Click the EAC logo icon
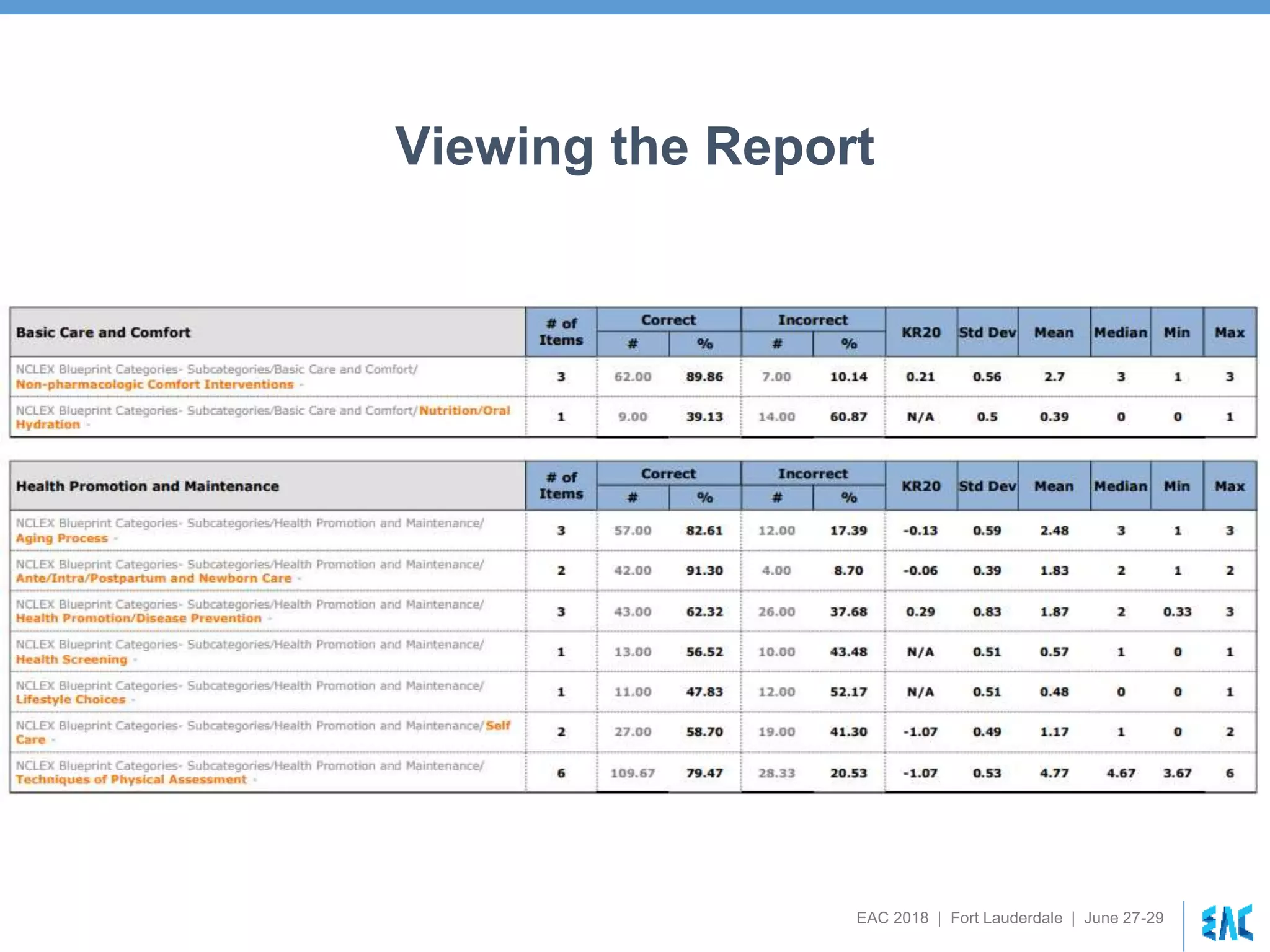 [1227, 922]
